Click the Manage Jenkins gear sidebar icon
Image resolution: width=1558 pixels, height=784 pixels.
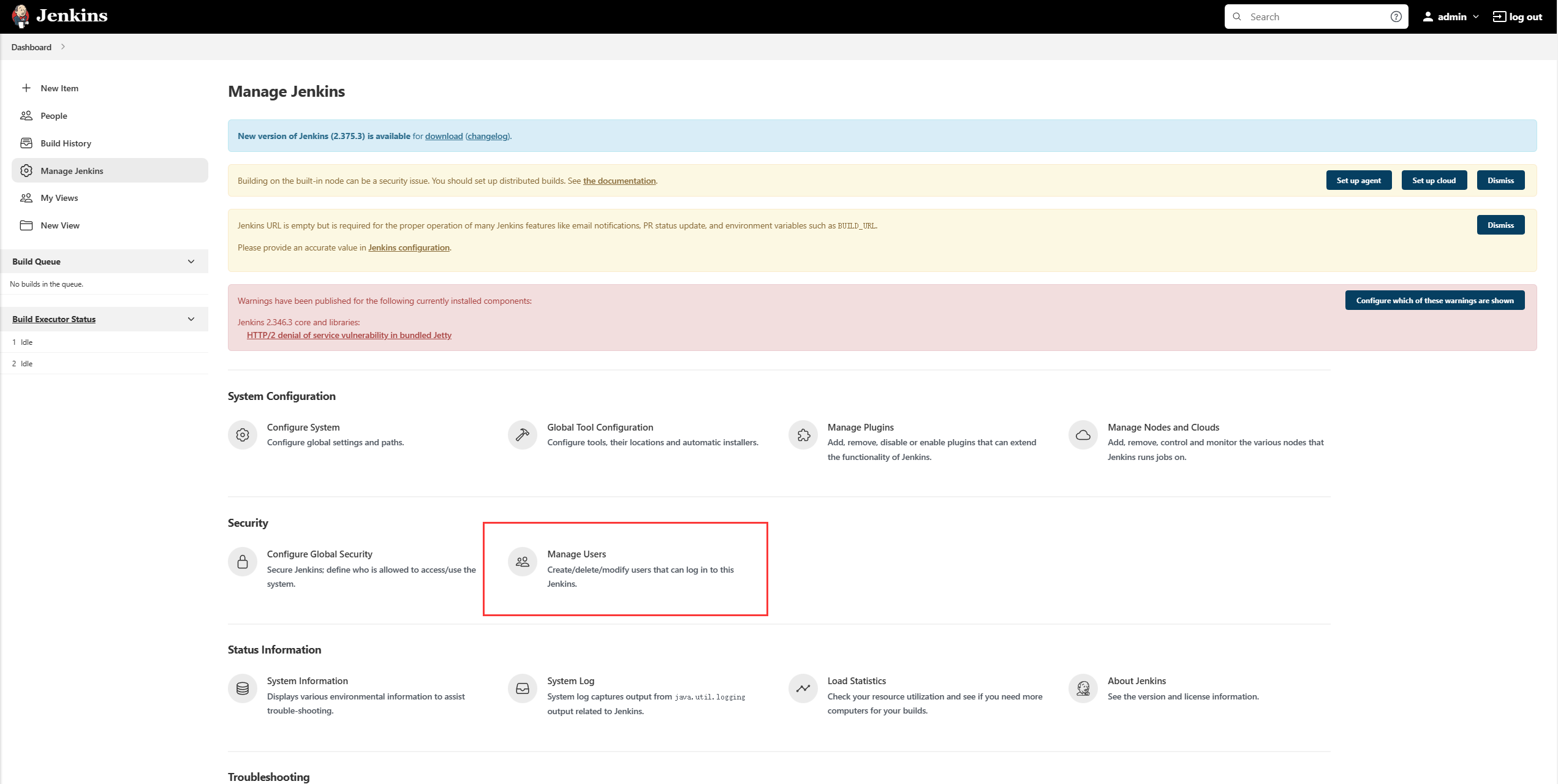coord(26,171)
